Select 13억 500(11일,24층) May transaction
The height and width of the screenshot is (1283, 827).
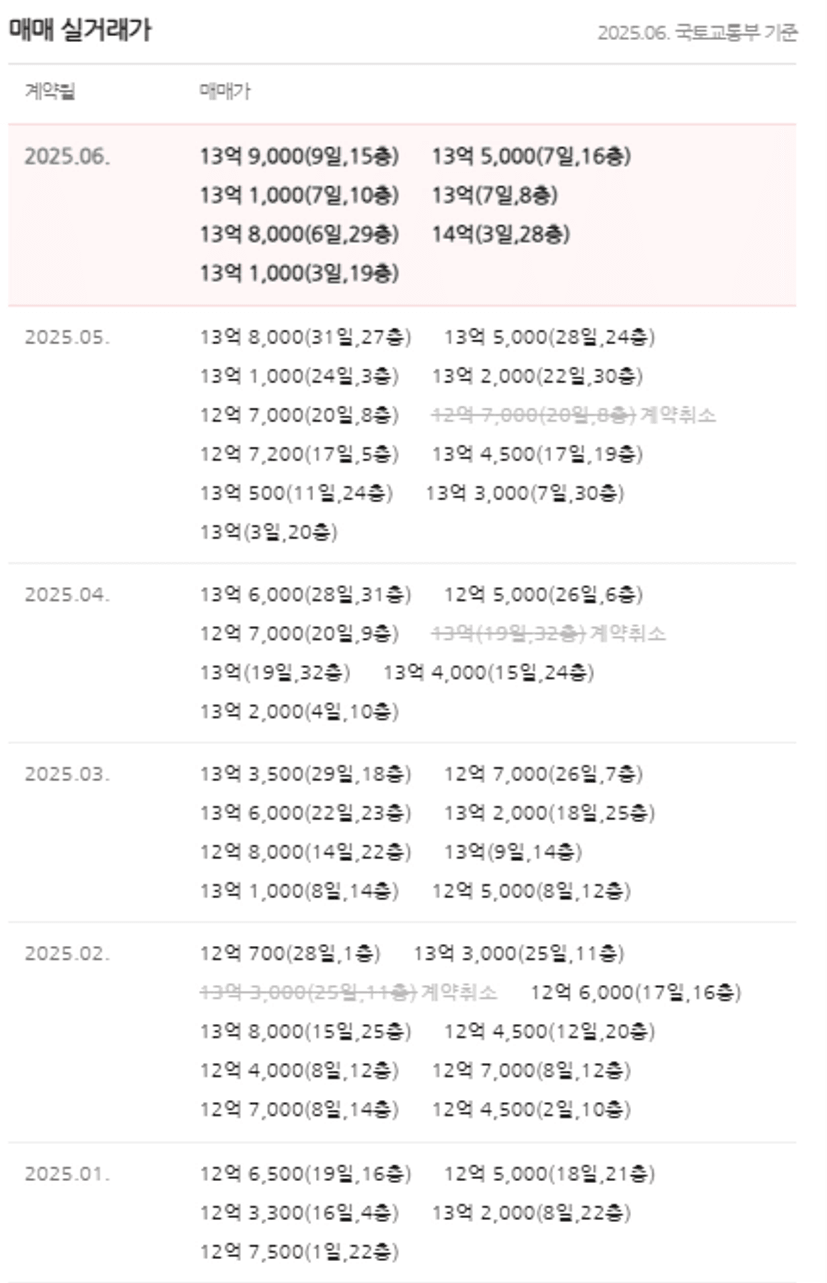click(296, 493)
